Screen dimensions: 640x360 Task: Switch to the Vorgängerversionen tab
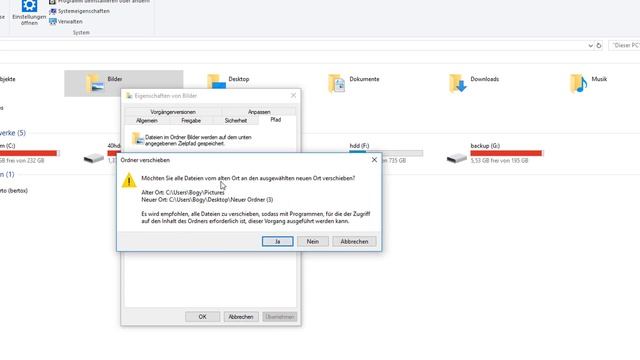click(x=173, y=112)
